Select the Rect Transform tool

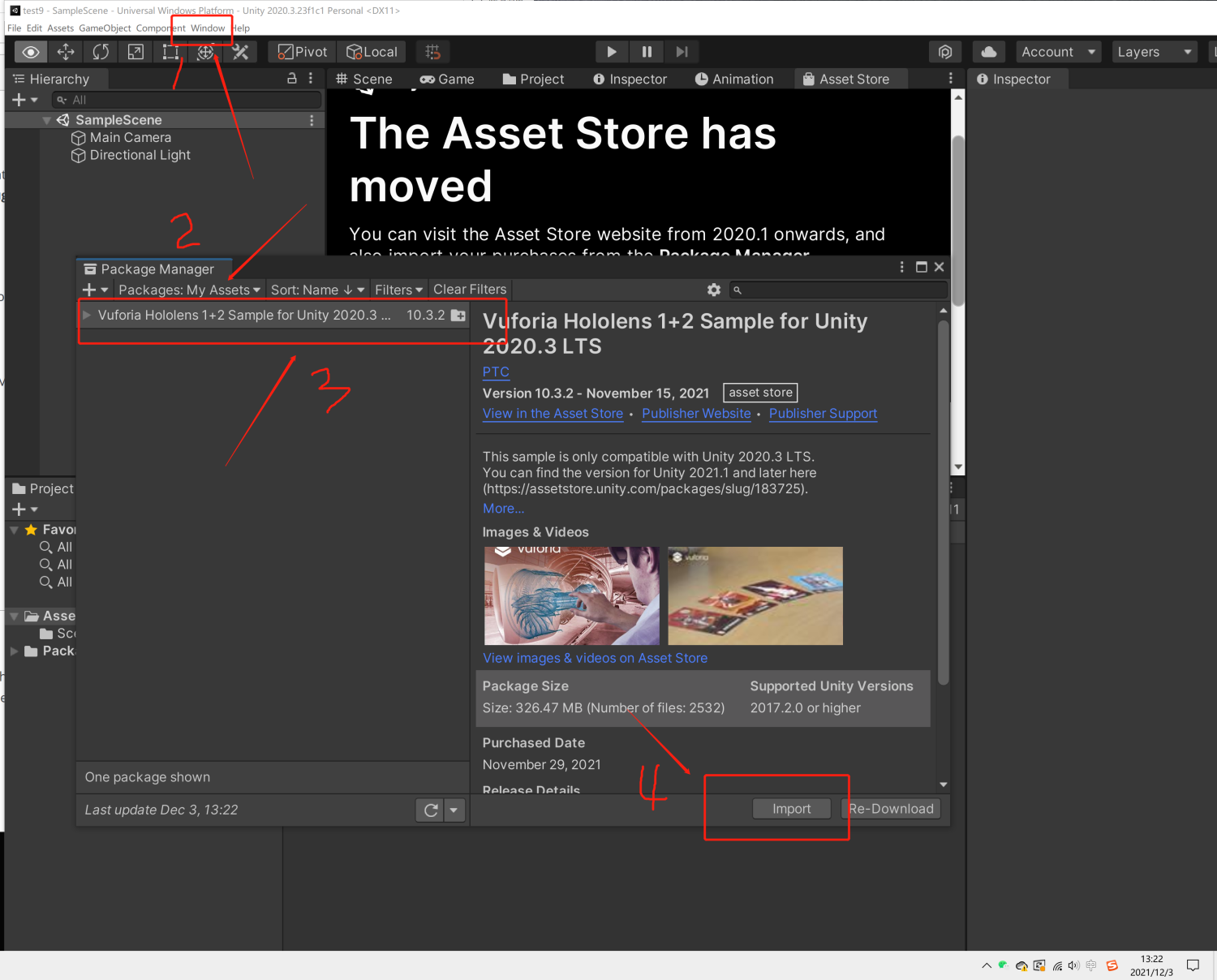(x=170, y=52)
